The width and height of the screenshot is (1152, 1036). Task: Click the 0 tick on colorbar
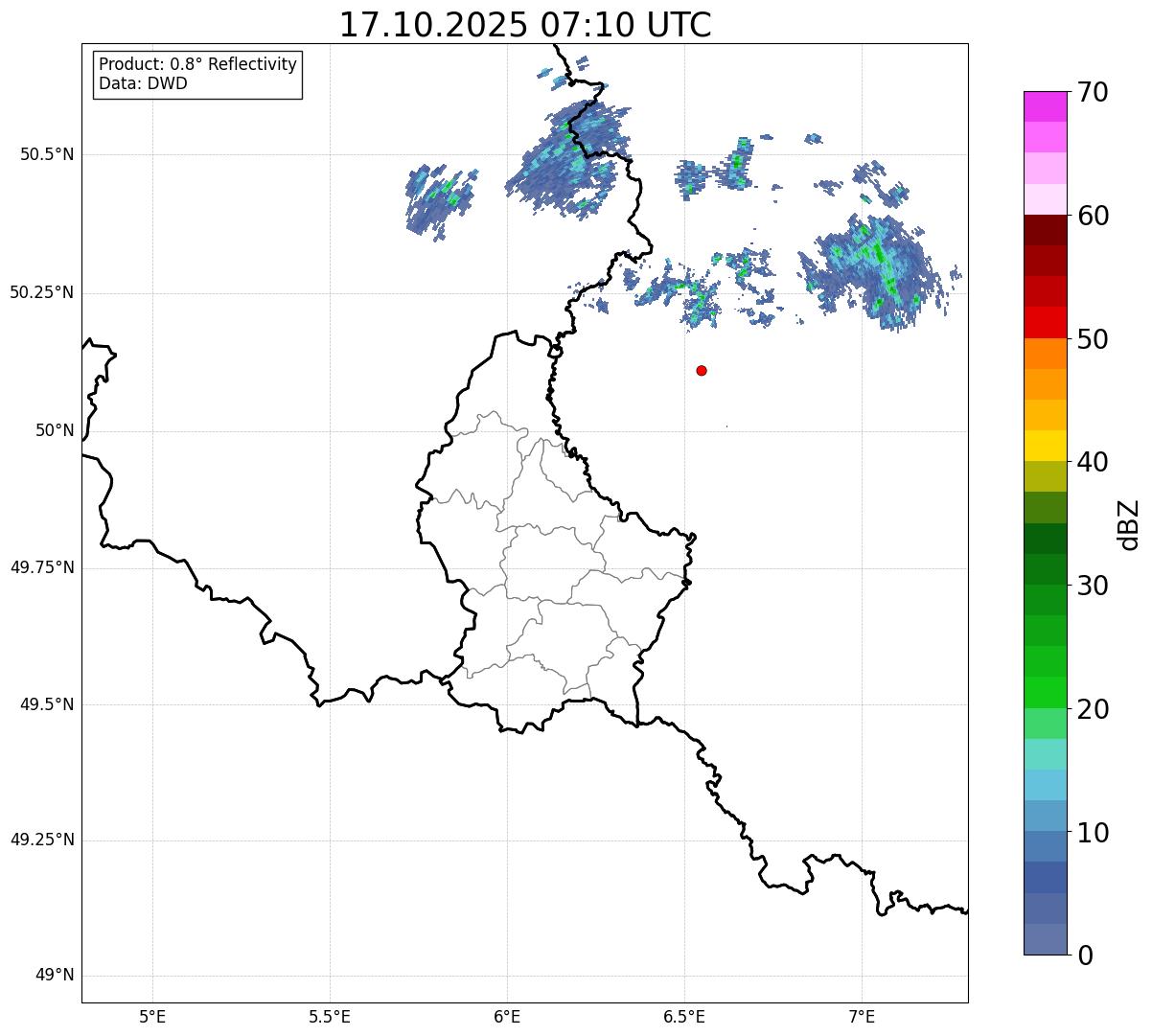pos(1084,955)
